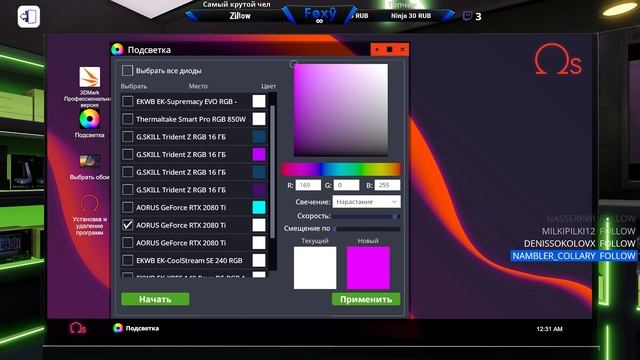The width and height of the screenshot is (640, 360).
Task: Check the EKWB EK-CoolStream SE 240 RGB checkbox
Action: [x=128, y=260]
